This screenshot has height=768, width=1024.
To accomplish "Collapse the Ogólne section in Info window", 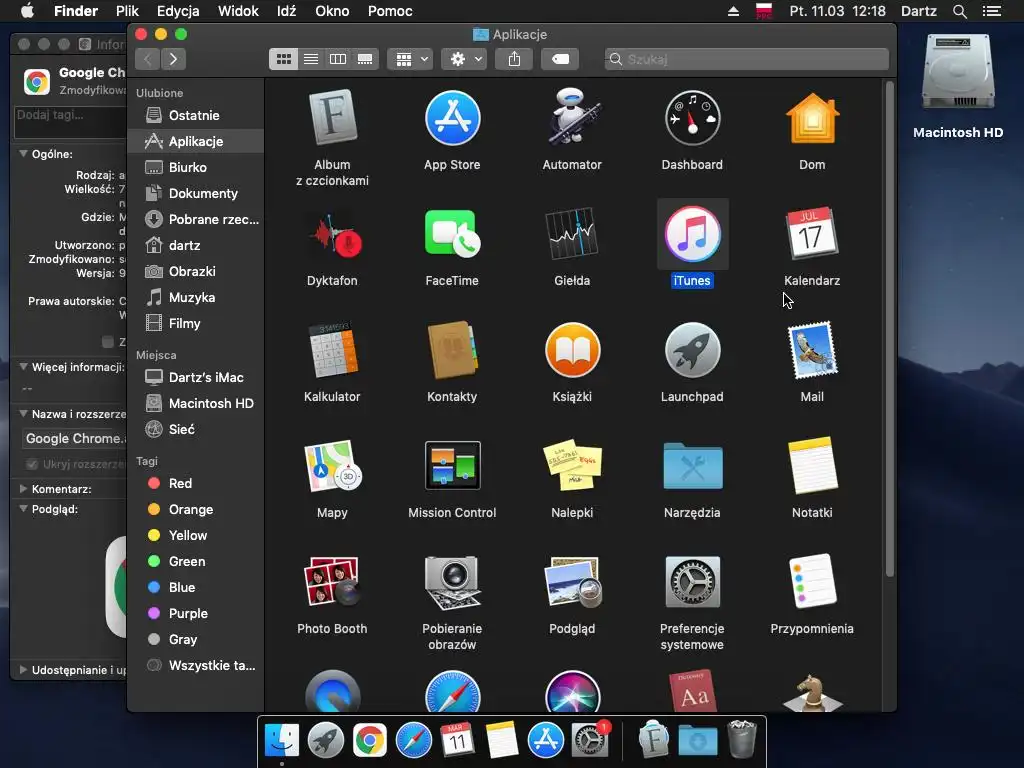I will pyautogui.click(x=24, y=154).
